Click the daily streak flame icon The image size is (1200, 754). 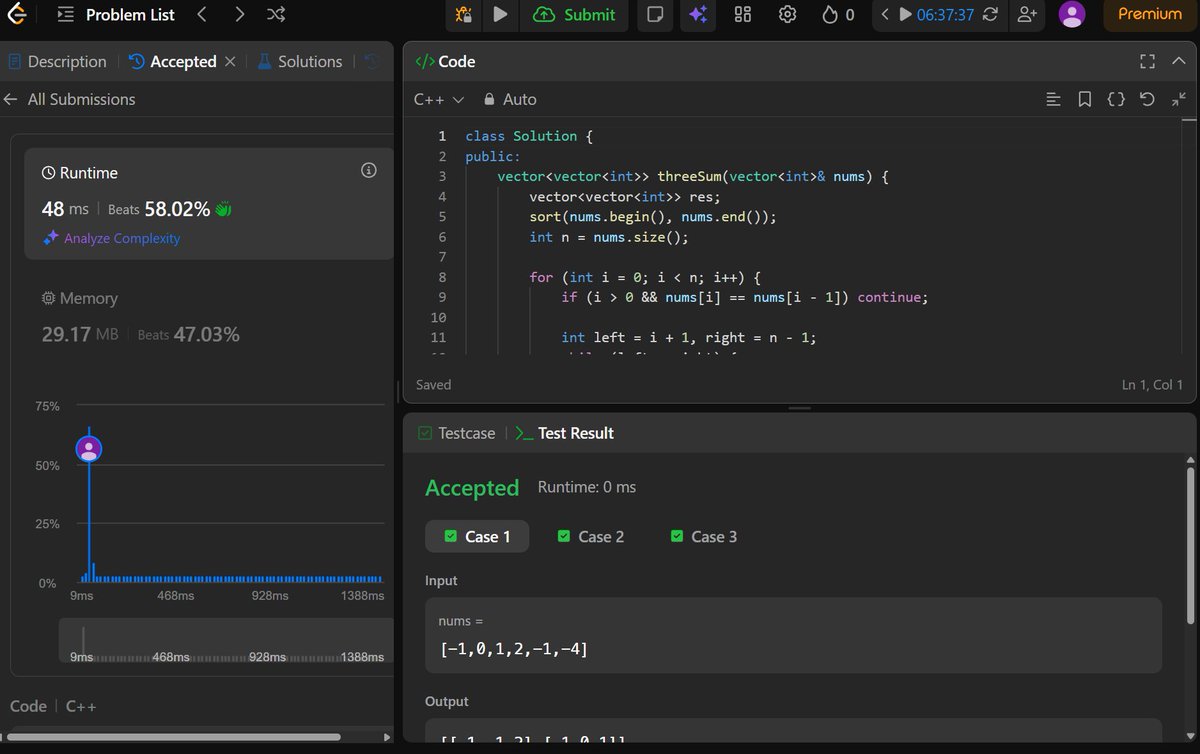point(828,15)
